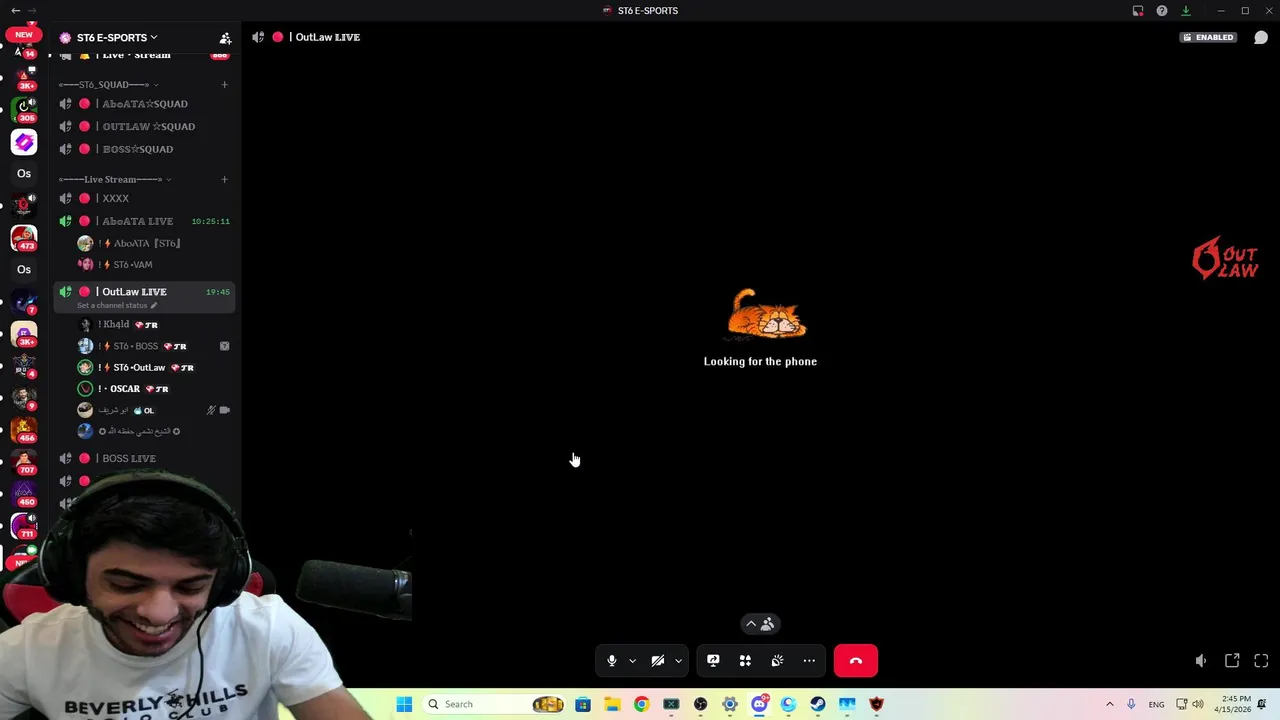1280x720 pixels.
Task: Show hidden system tray icons
Action: click(1109, 704)
